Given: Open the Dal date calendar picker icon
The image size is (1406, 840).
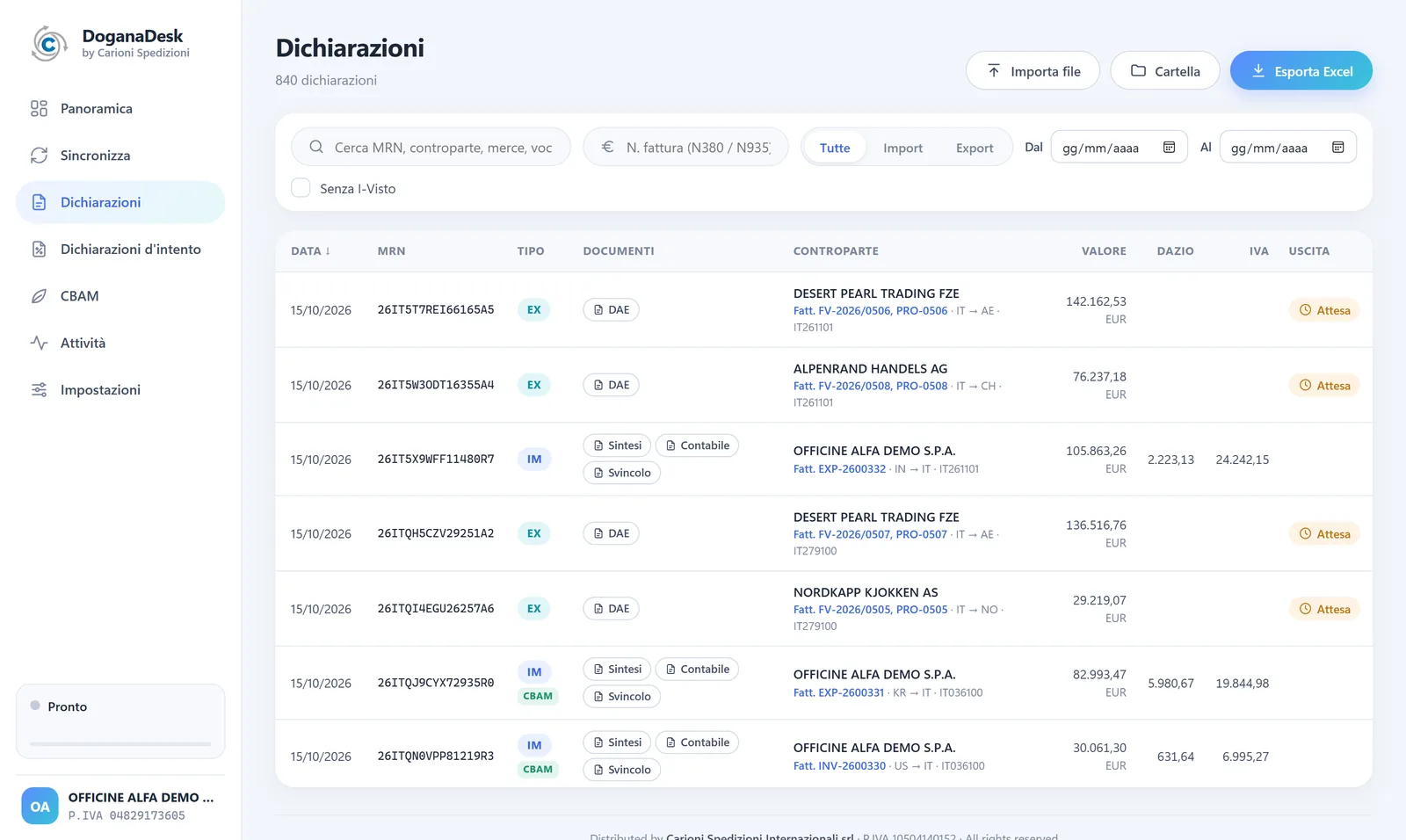Looking at the screenshot, I should click(1169, 148).
